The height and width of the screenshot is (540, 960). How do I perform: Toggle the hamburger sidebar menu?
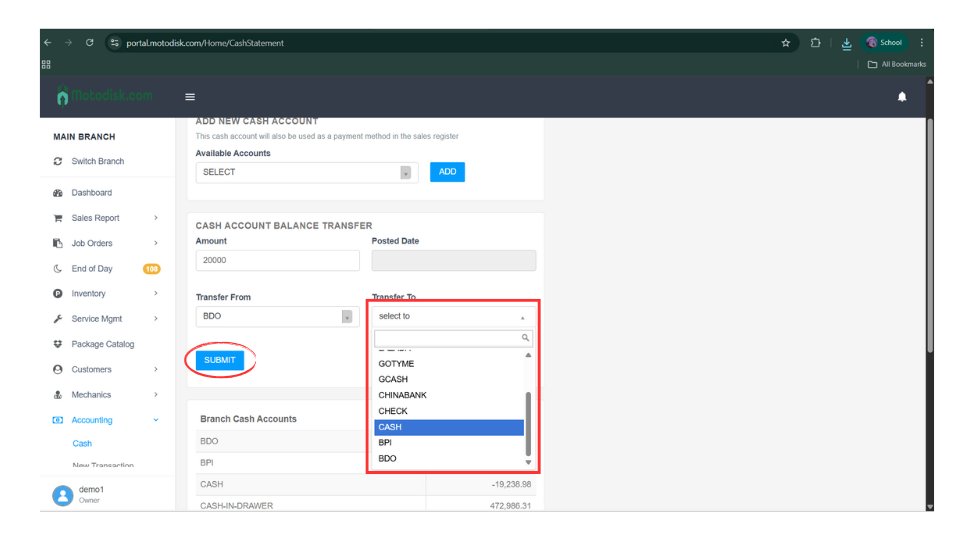(190, 97)
